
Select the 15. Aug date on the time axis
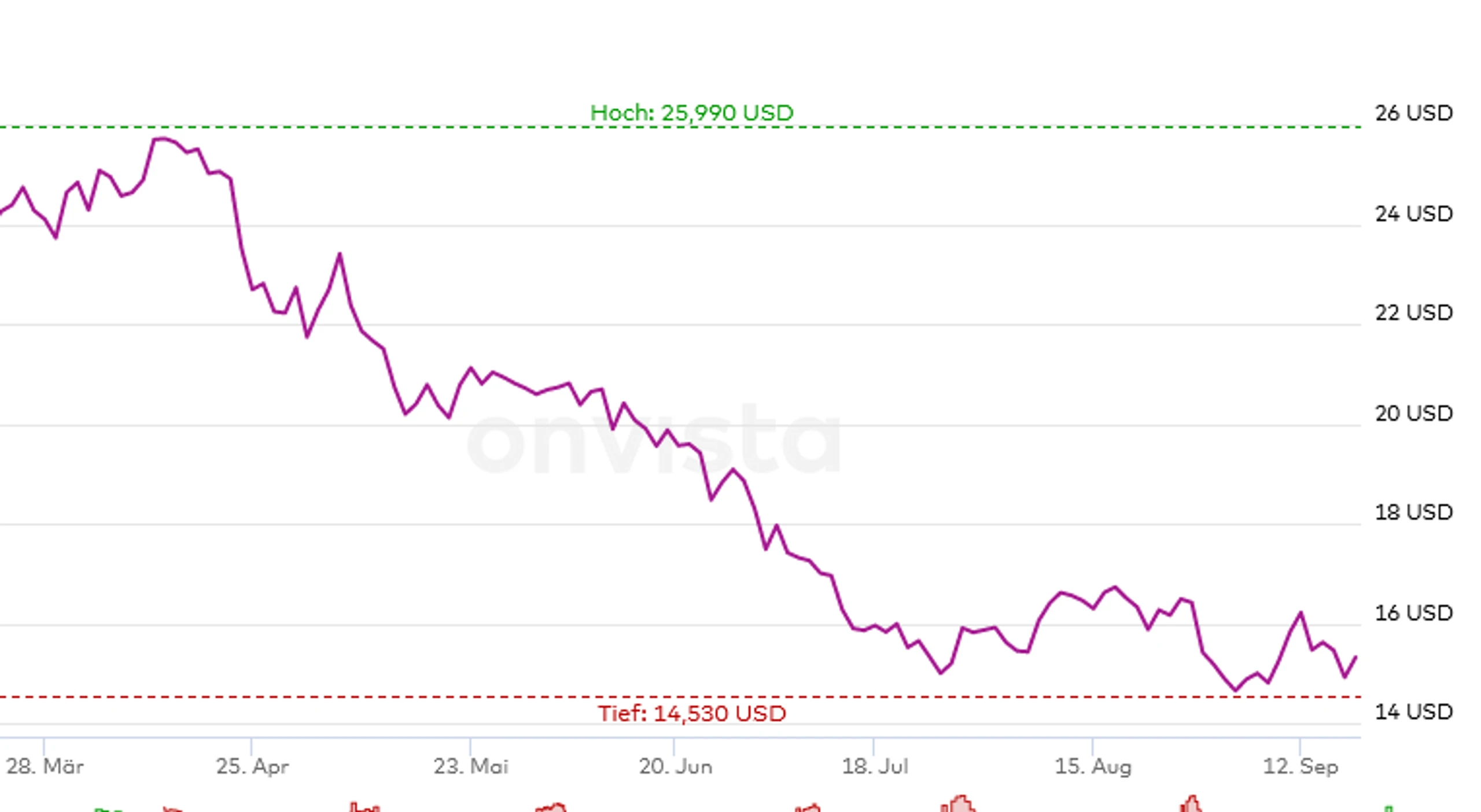1093,766
